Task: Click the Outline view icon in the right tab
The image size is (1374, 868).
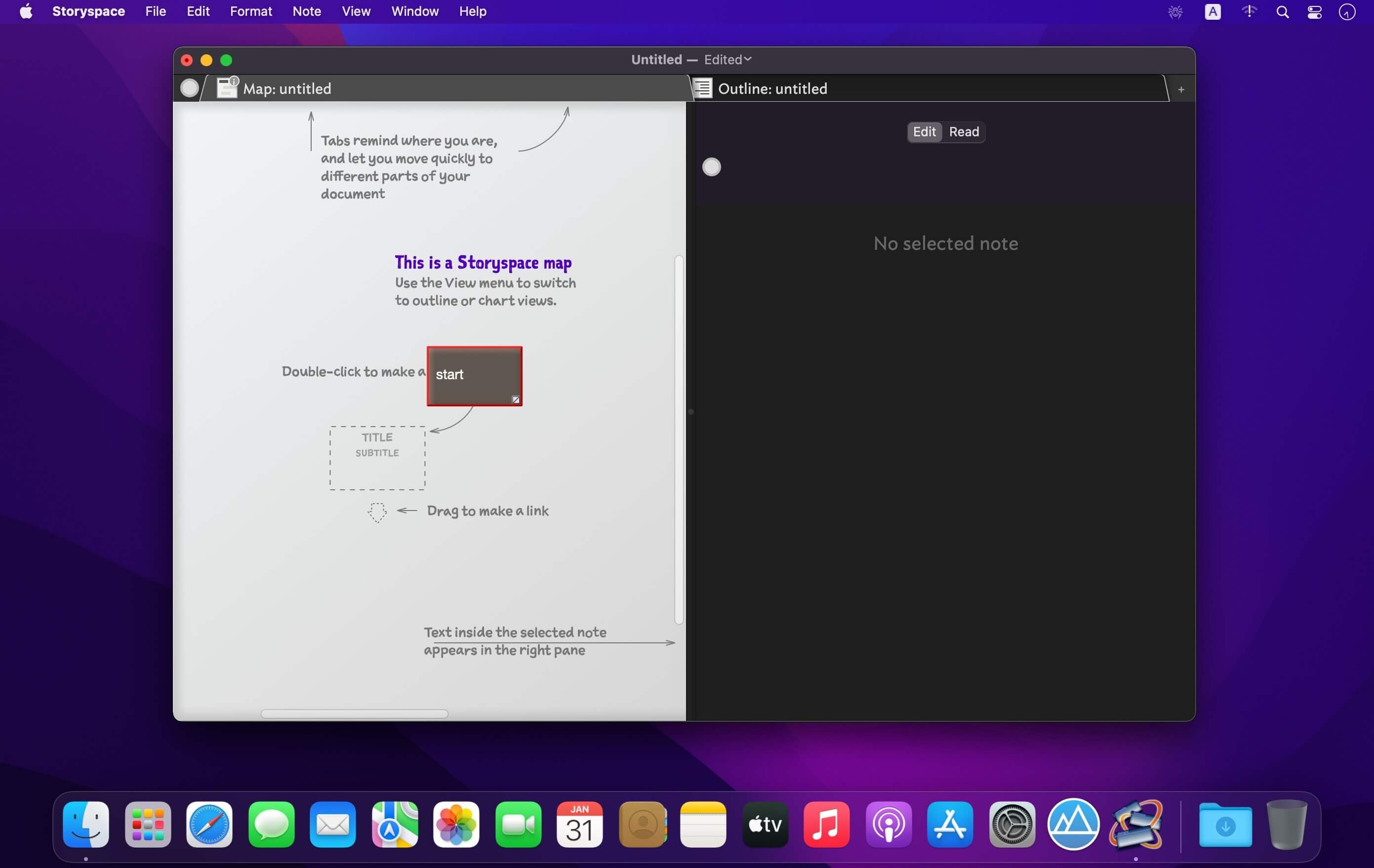Action: (703, 88)
